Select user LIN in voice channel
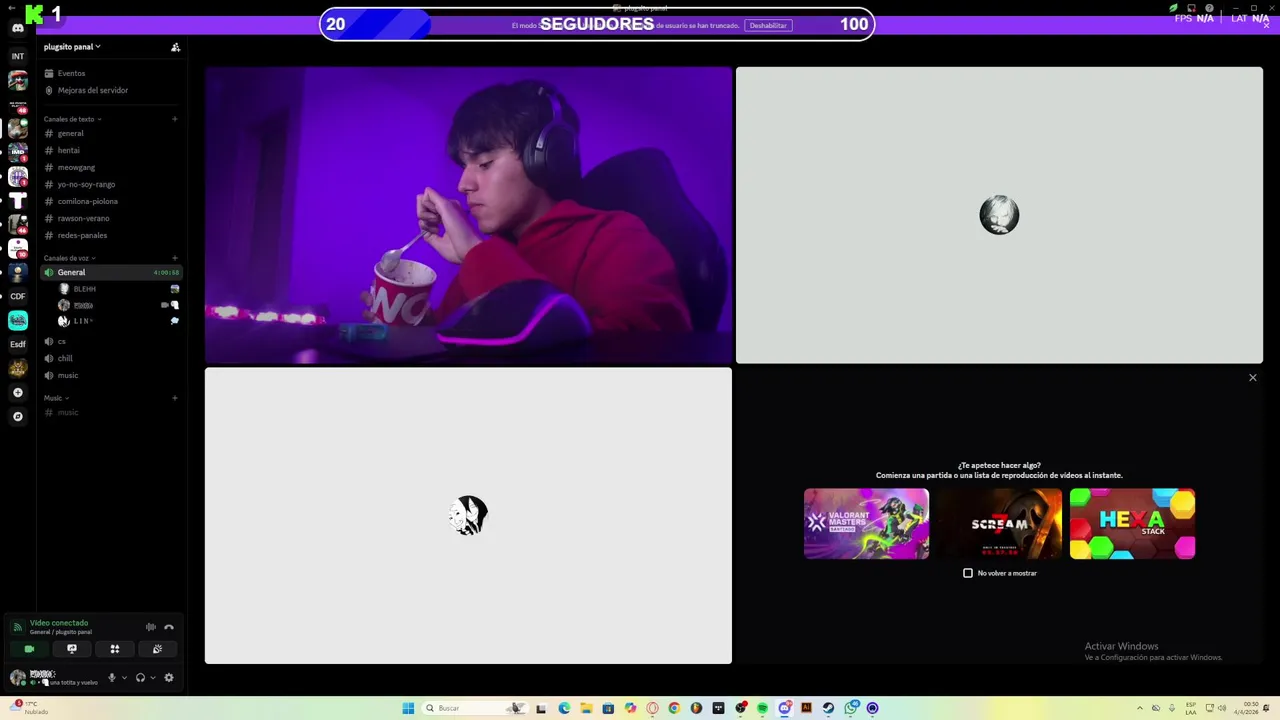This screenshot has width=1280, height=720. click(x=118, y=321)
